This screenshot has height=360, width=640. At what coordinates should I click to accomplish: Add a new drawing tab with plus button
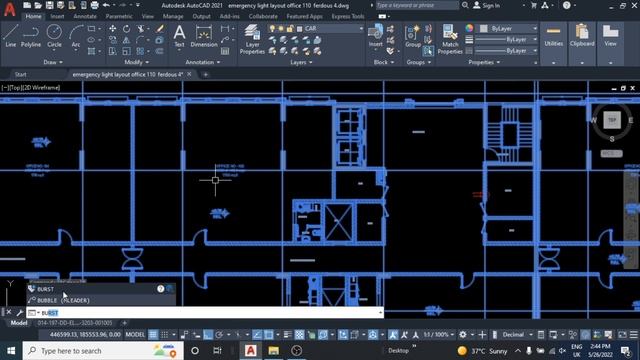click(205, 74)
